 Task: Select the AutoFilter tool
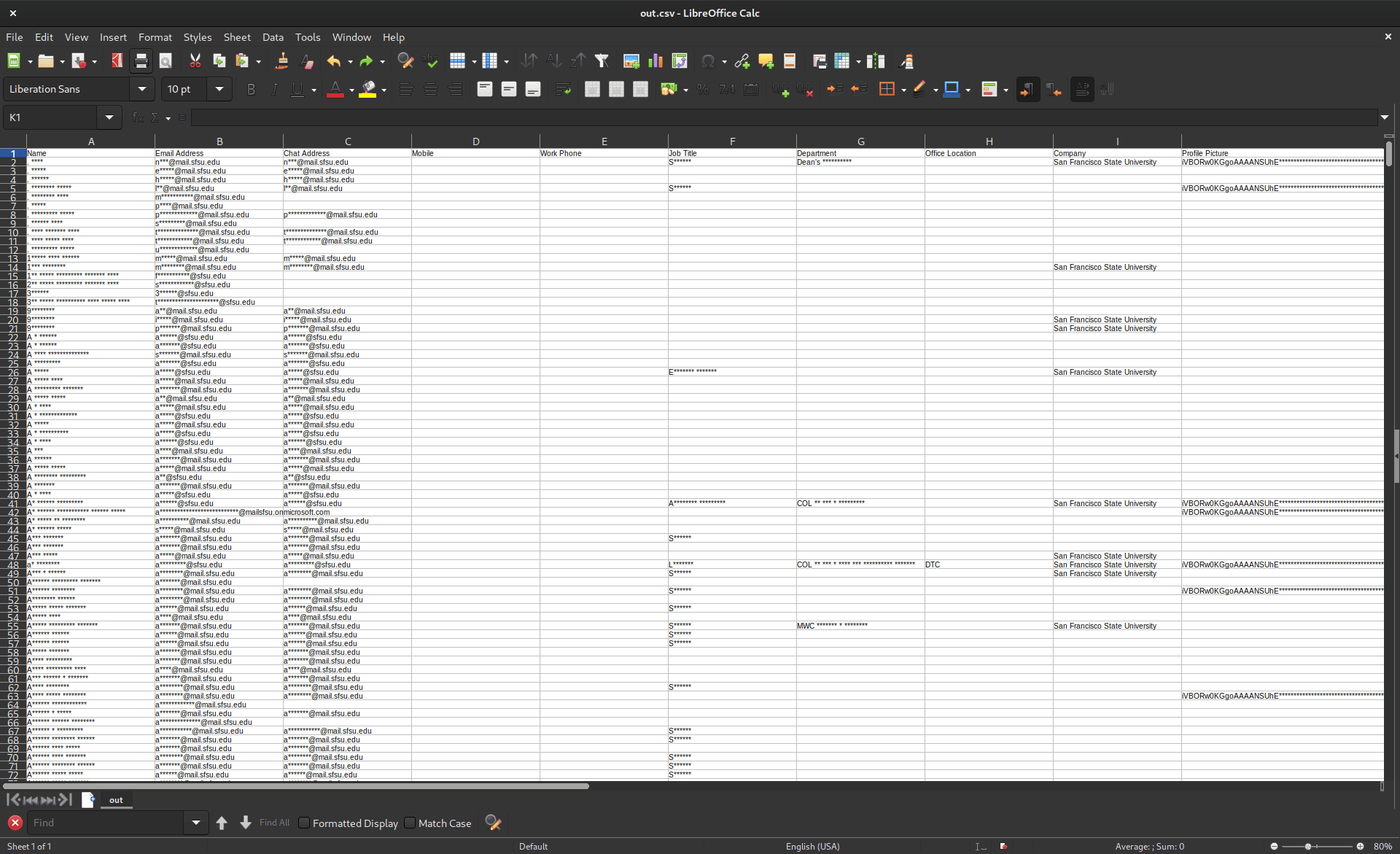click(x=602, y=61)
